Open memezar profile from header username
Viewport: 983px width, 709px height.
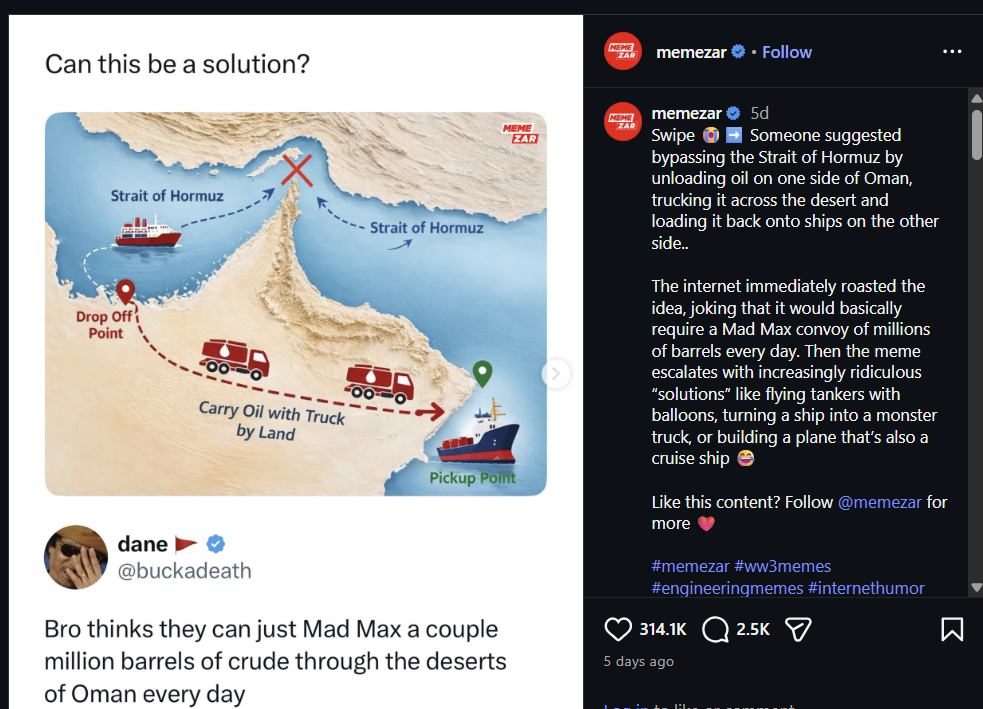click(691, 52)
